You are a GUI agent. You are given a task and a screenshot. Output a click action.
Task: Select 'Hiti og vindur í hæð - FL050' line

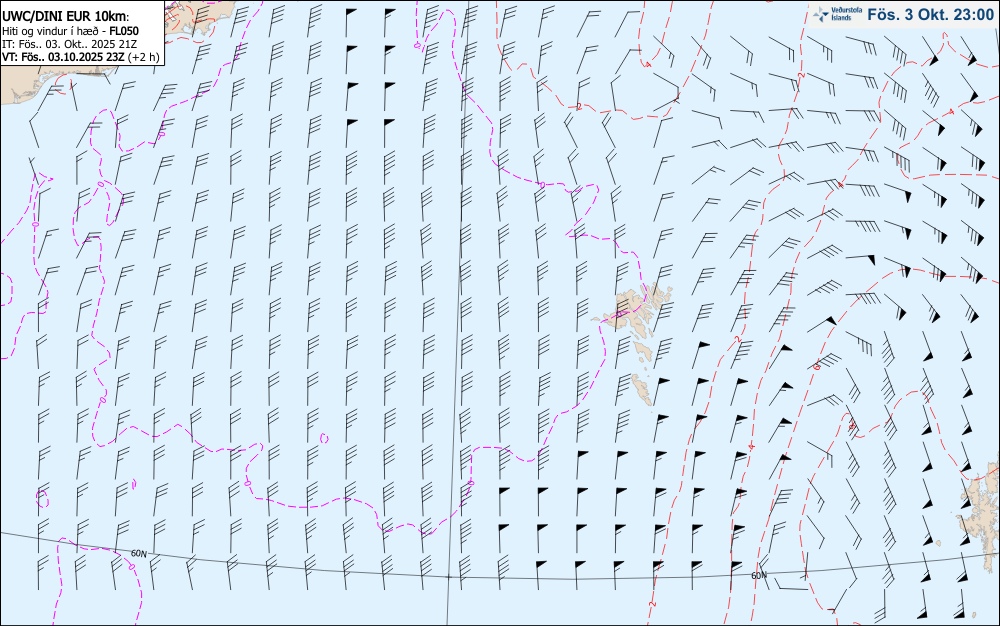[70, 31]
